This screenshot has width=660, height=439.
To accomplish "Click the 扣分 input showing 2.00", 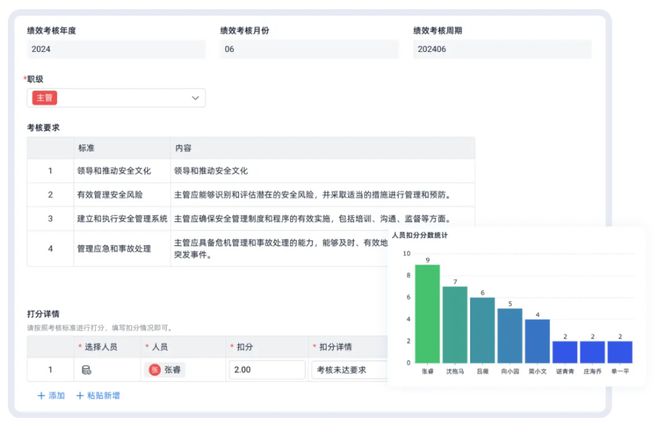I will [267, 370].
